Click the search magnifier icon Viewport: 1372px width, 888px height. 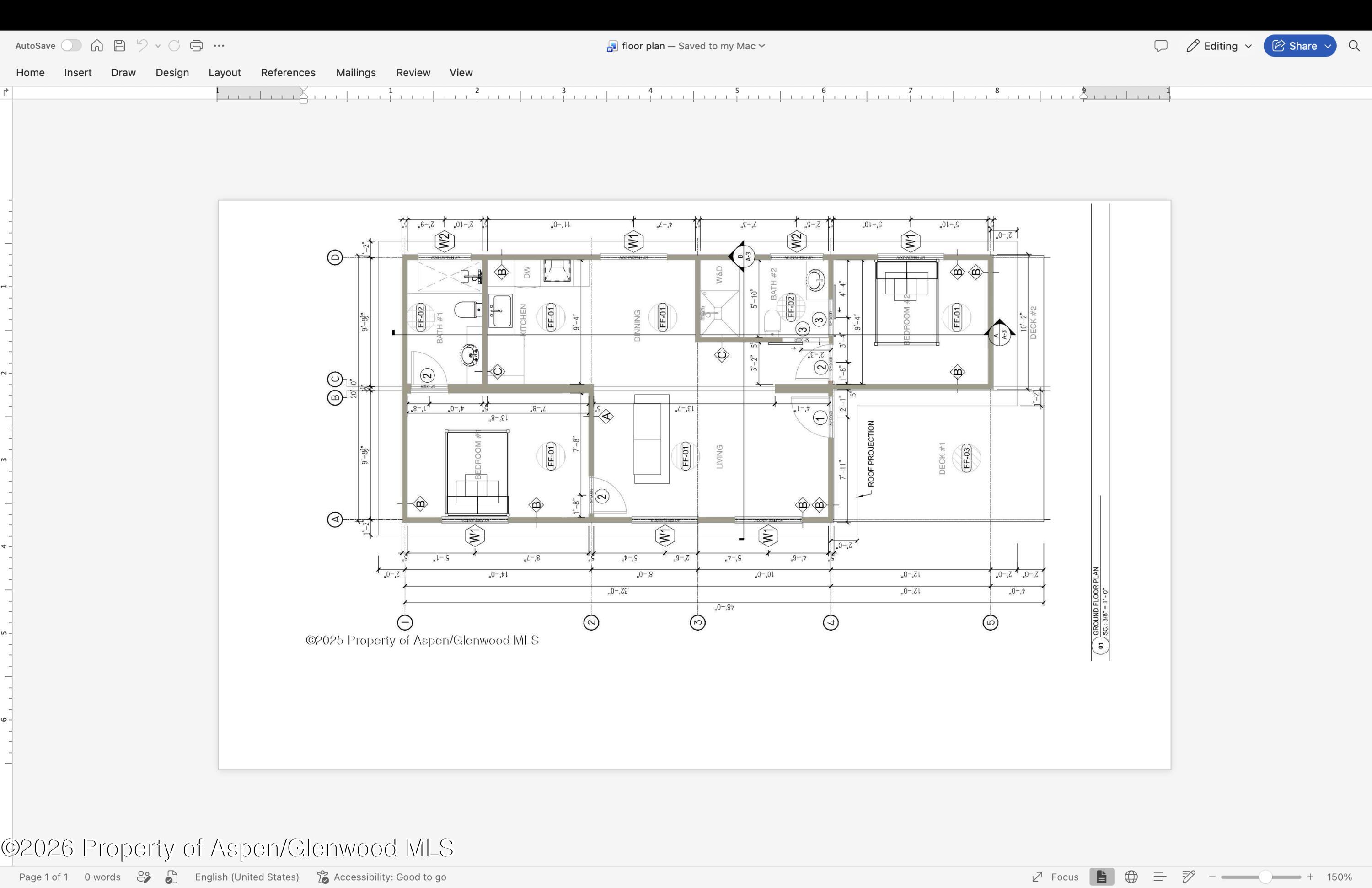1354,46
